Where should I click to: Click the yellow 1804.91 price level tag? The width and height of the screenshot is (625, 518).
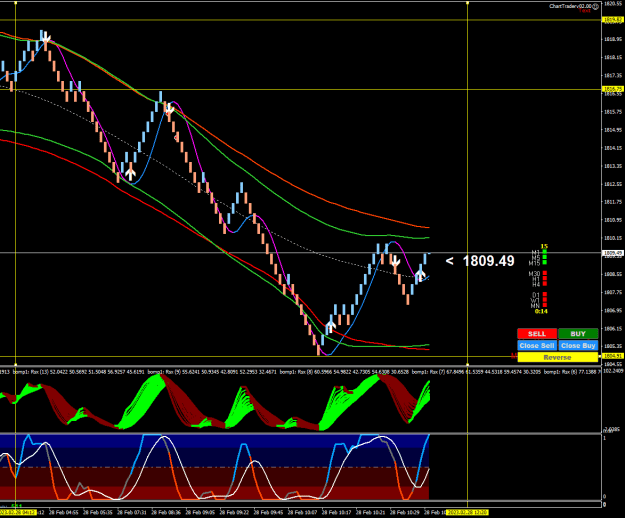tap(613, 356)
